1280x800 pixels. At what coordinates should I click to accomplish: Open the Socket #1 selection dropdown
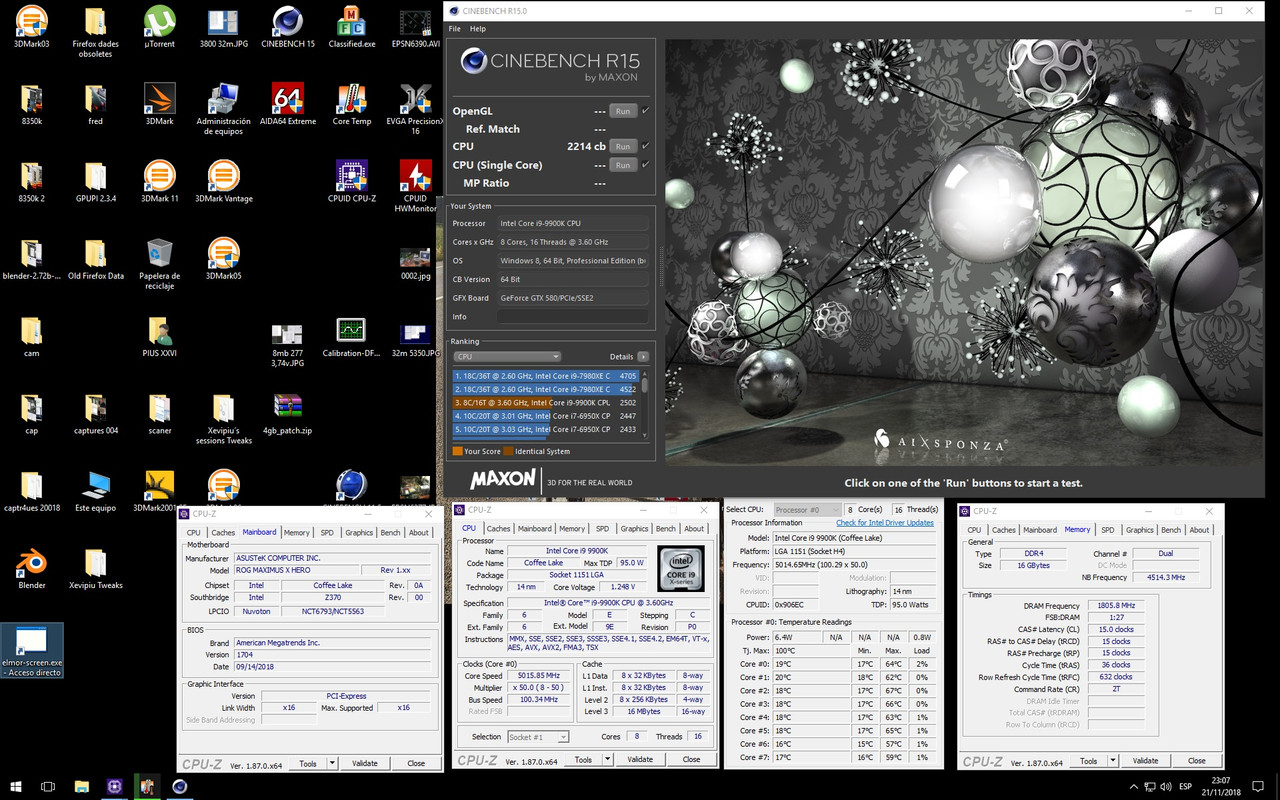[x=538, y=737]
